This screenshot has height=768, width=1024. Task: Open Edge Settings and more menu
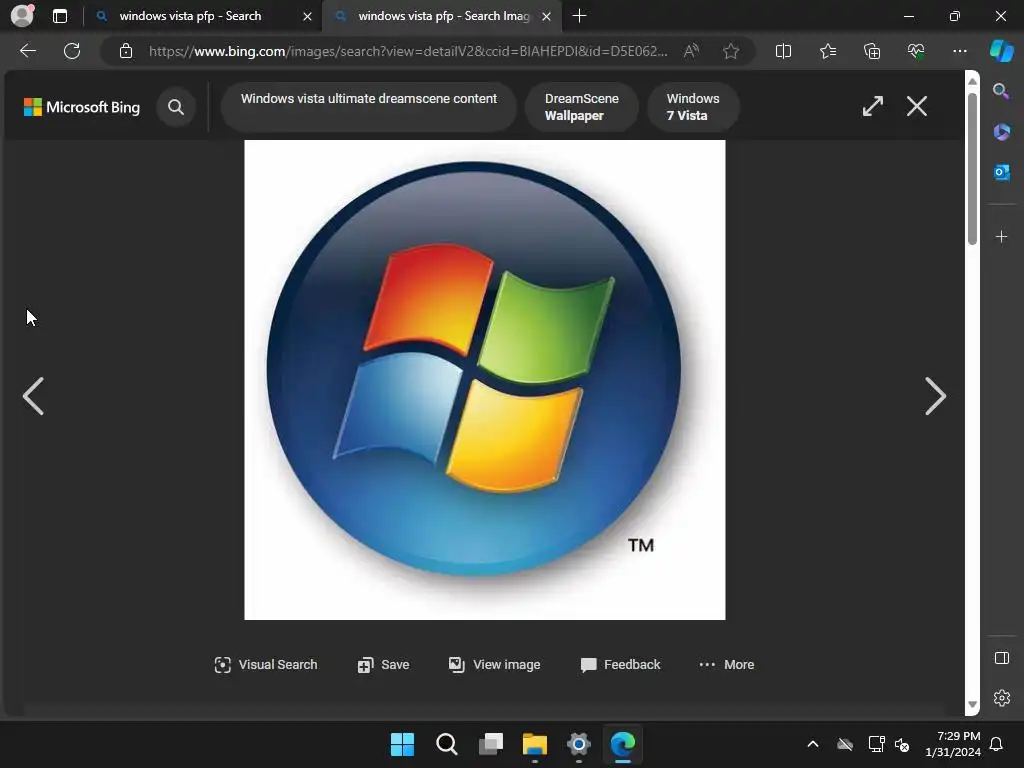tap(959, 51)
